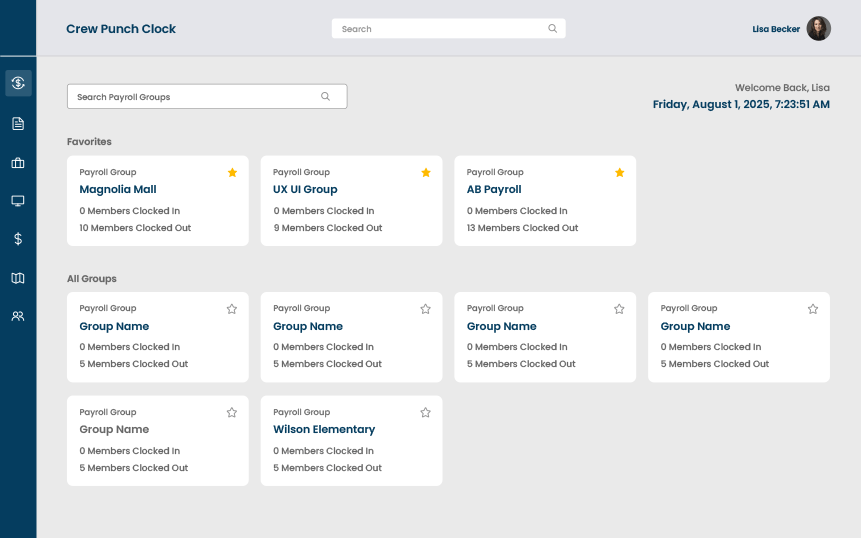Open the Magnolia Mall payroll group
This screenshot has width=861, height=538.
point(118,190)
